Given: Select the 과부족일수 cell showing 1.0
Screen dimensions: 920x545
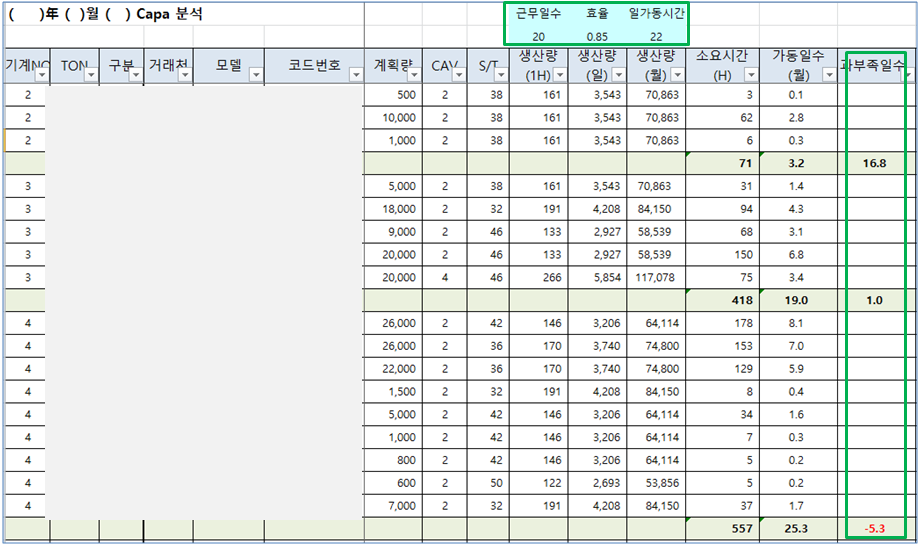Looking at the screenshot, I should click(x=875, y=300).
